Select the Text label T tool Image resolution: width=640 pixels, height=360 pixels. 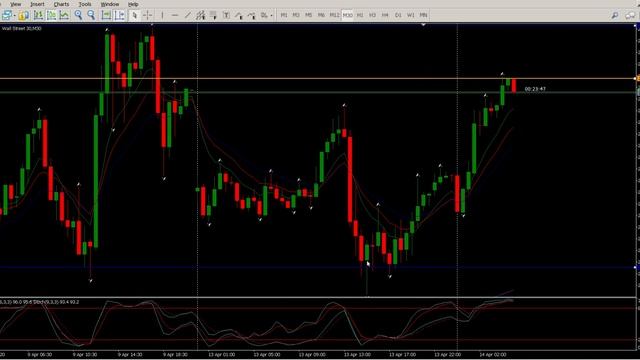pyautogui.click(x=226, y=16)
